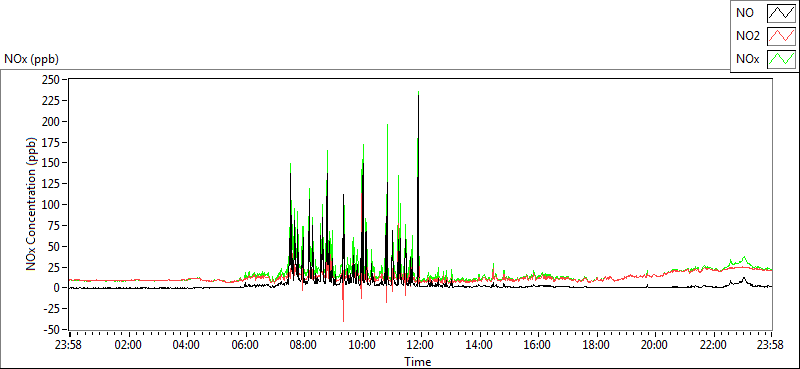
Task: Click the 100 value on y-axis
Action: click(53, 205)
